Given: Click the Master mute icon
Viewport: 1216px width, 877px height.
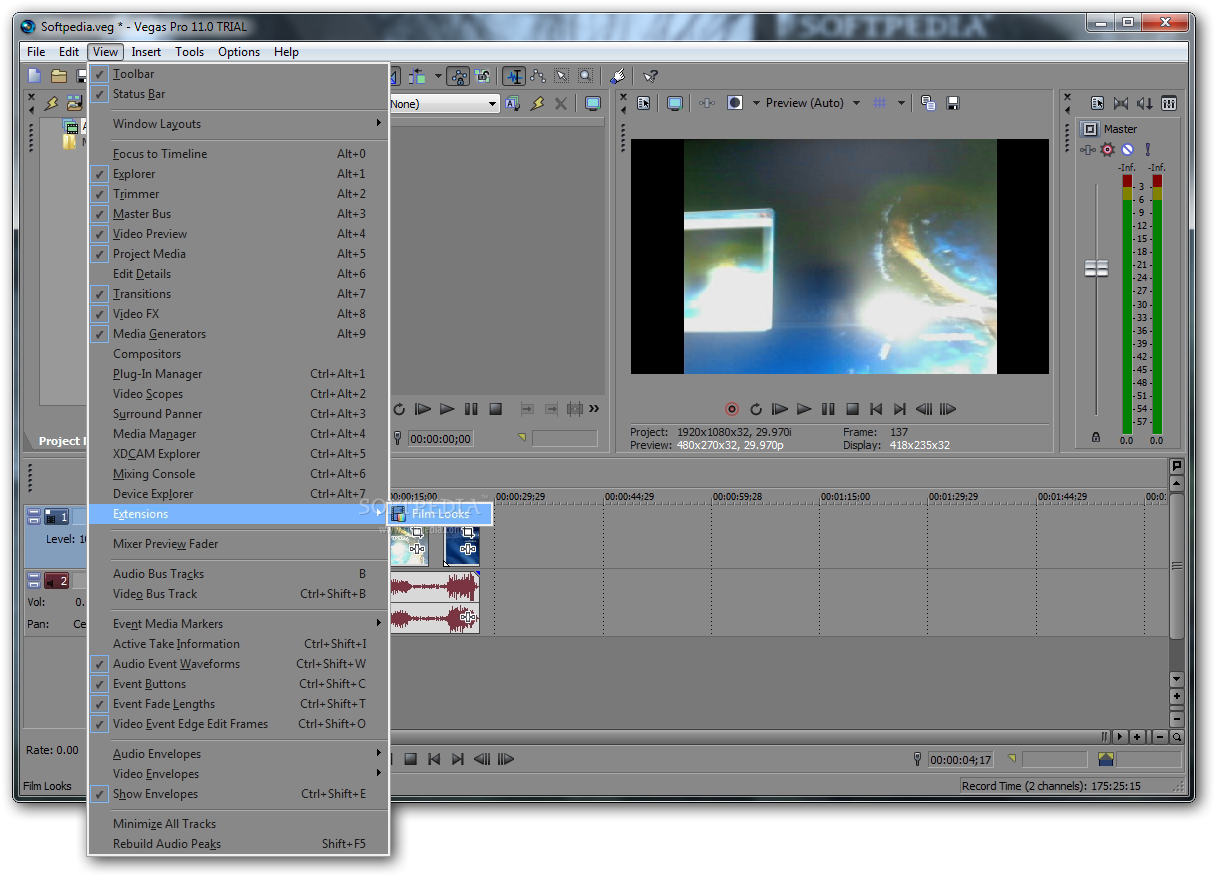Looking at the screenshot, I should 1127,149.
